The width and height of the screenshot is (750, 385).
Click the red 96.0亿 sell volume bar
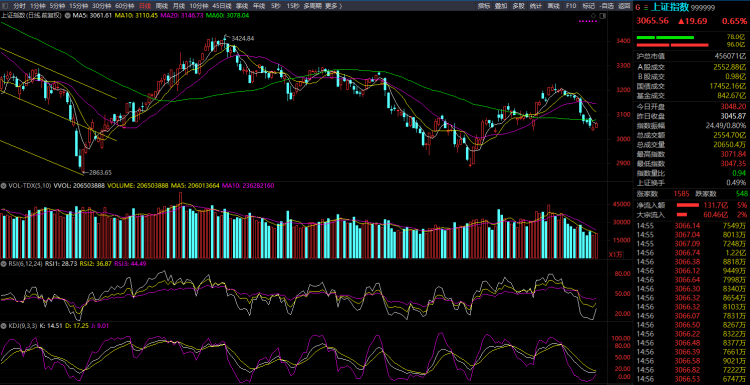pyautogui.click(x=673, y=45)
